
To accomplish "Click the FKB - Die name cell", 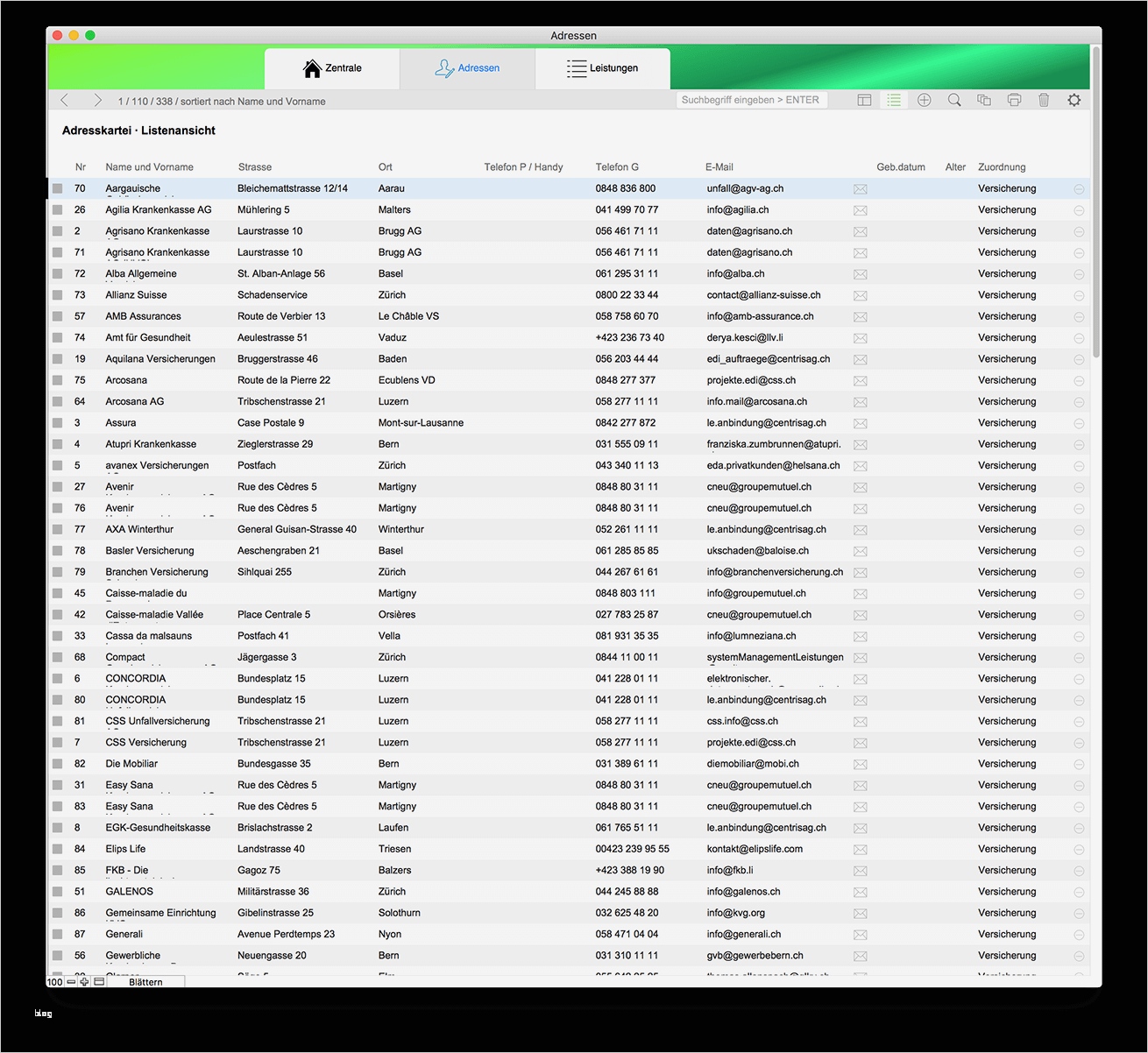I will point(127,871).
